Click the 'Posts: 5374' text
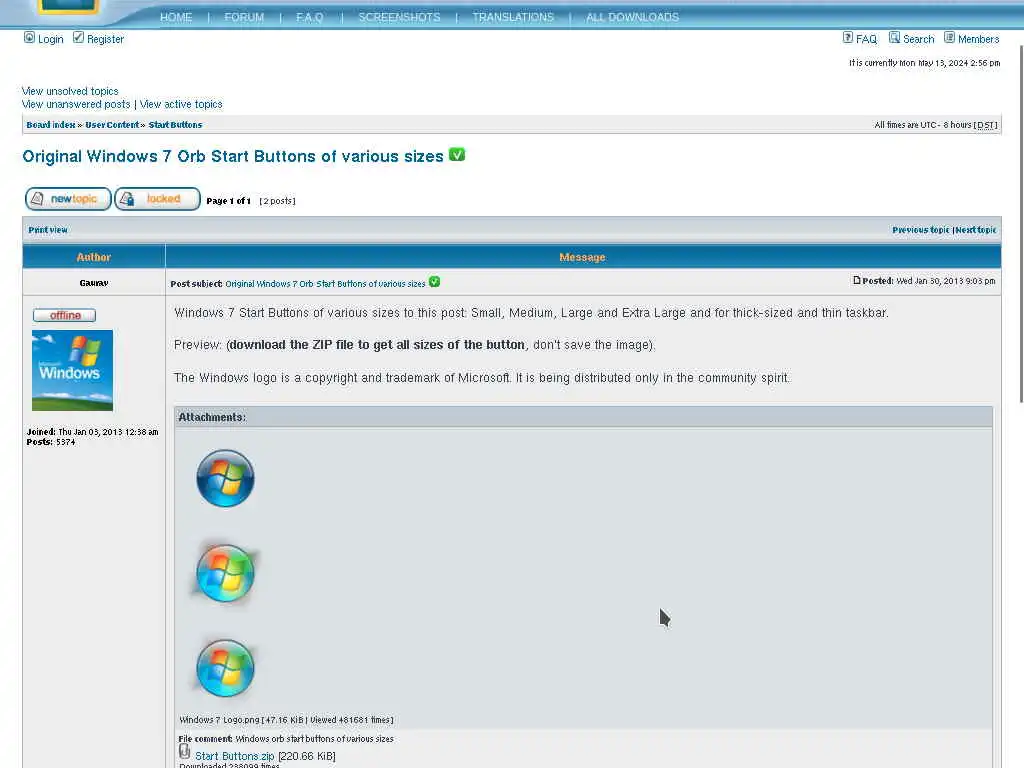Viewport: 1024px width, 768px height. (x=51, y=442)
